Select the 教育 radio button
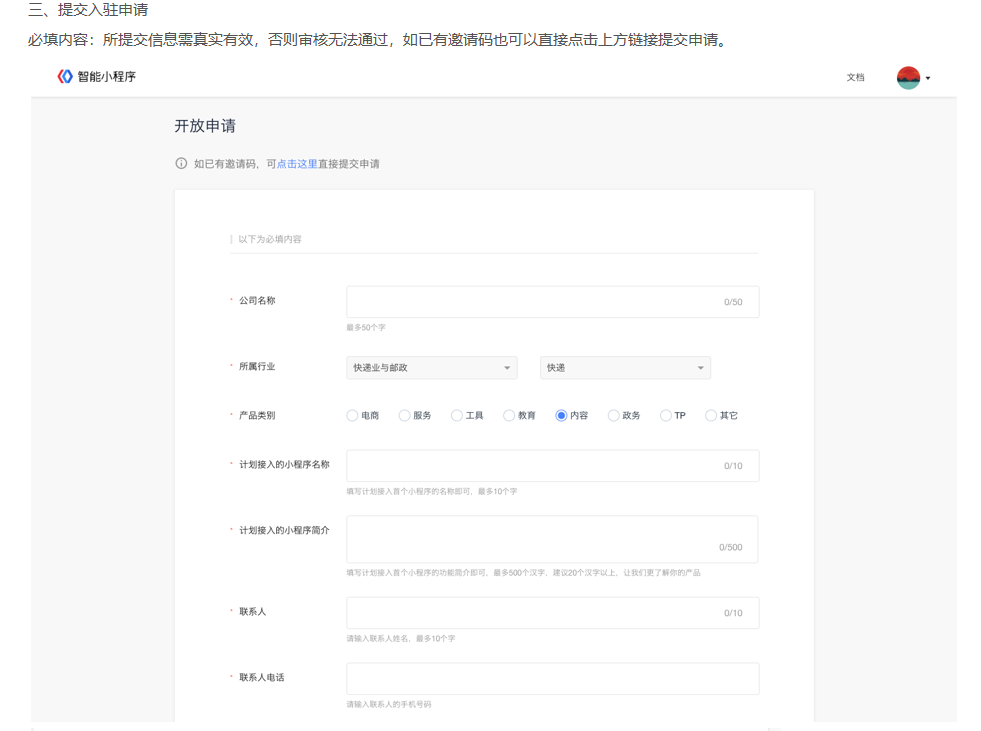This screenshot has height=731, width=981. pos(509,416)
